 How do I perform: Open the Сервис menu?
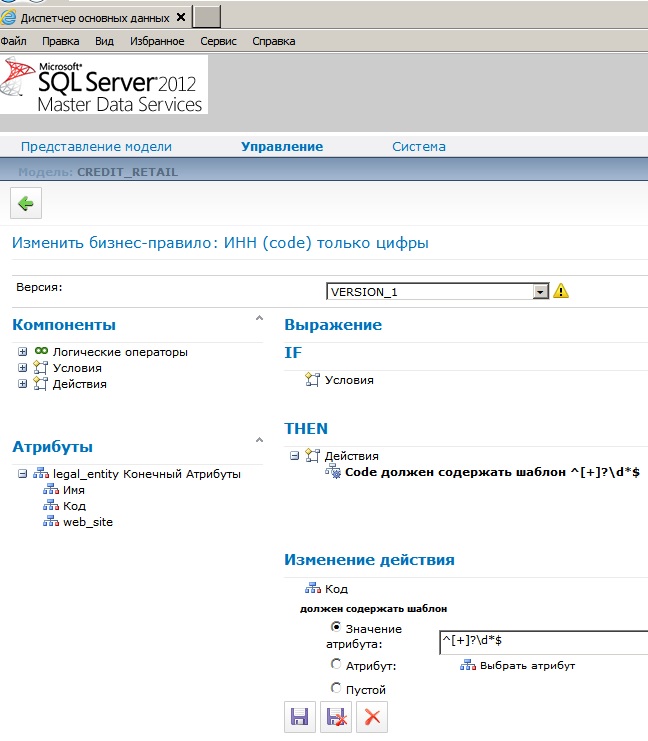point(218,41)
